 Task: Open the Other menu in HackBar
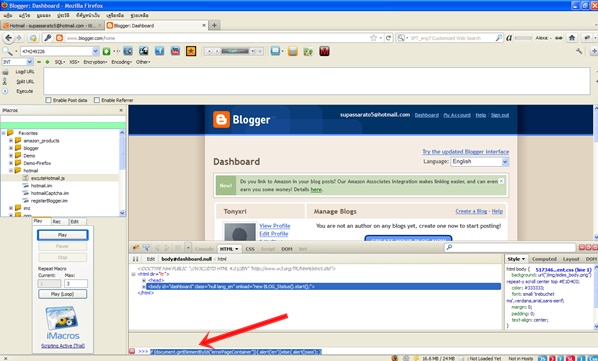pyautogui.click(x=143, y=62)
